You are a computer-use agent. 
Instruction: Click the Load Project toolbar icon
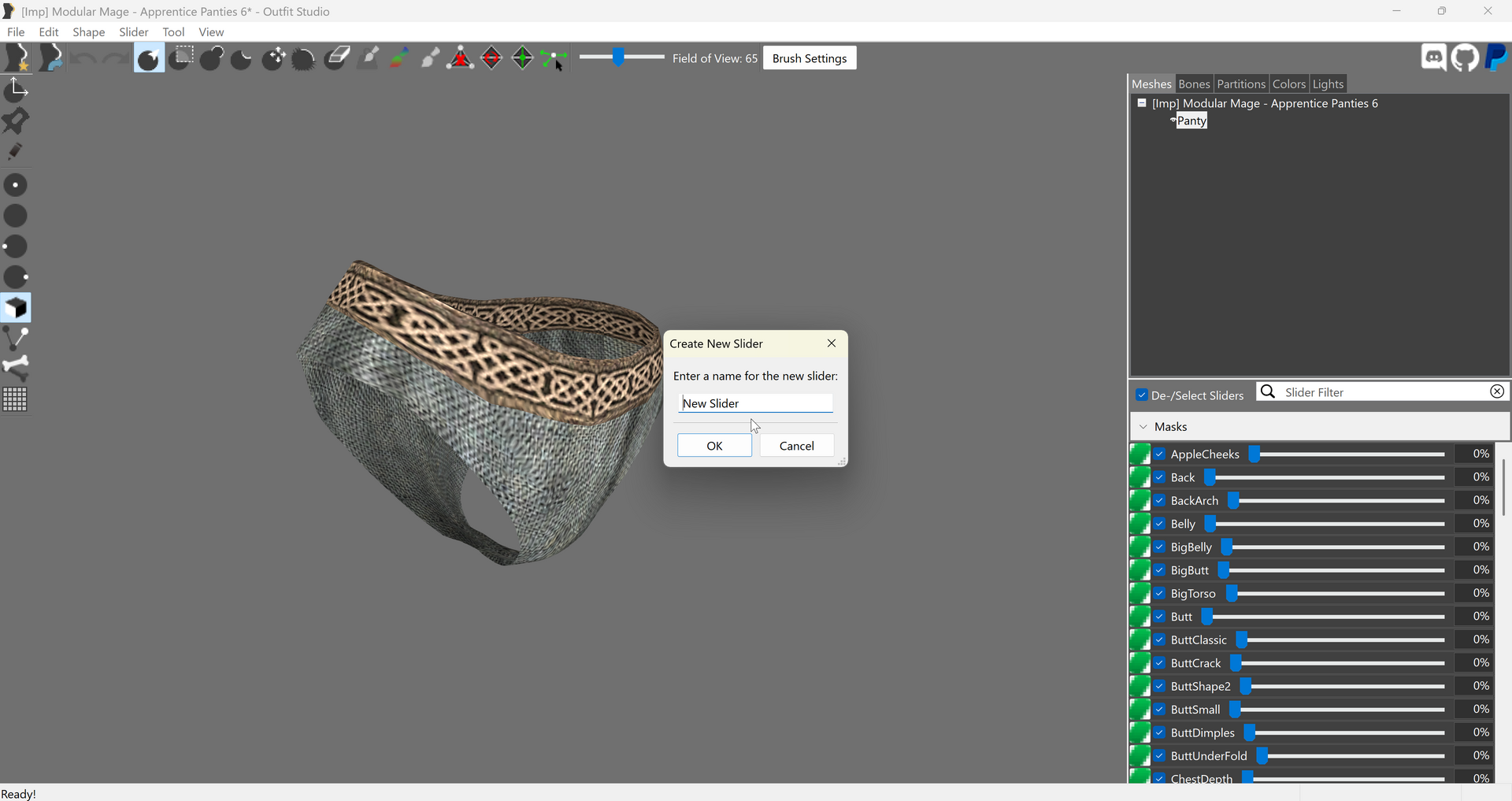50,58
